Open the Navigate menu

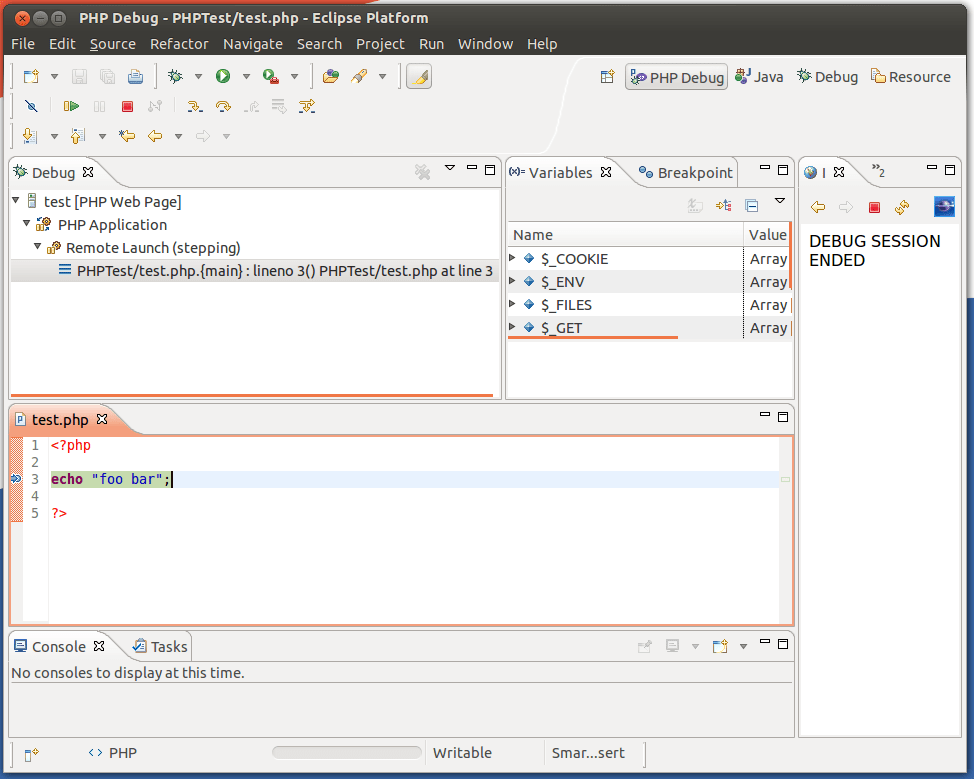pos(253,44)
